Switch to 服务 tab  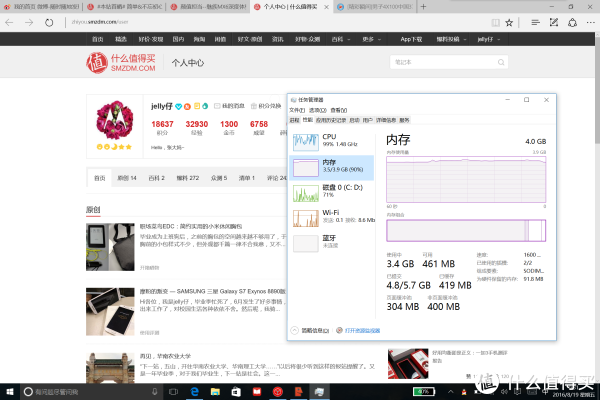(404, 120)
